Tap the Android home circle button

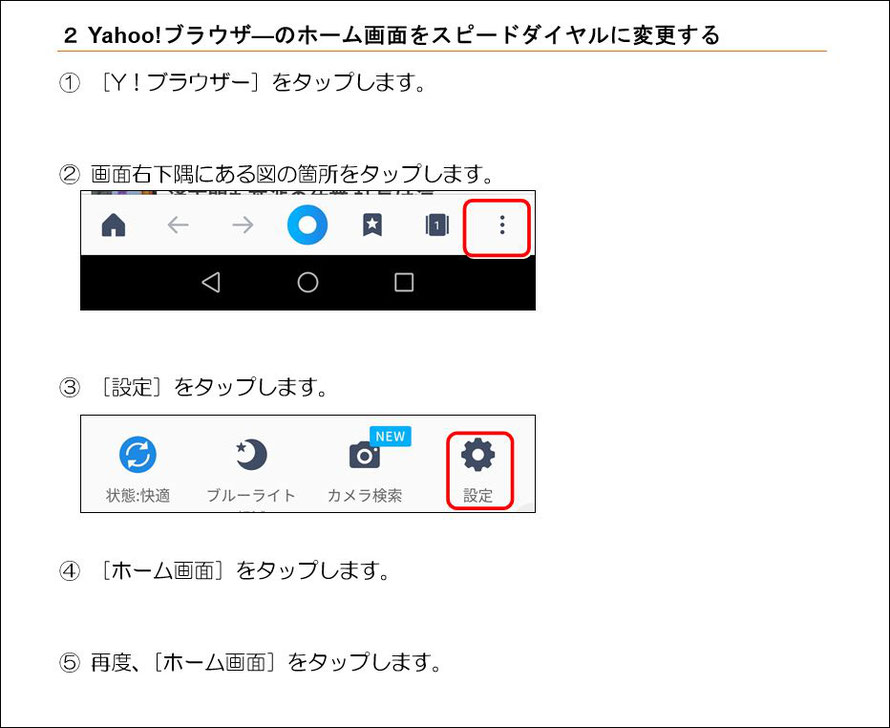click(308, 282)
